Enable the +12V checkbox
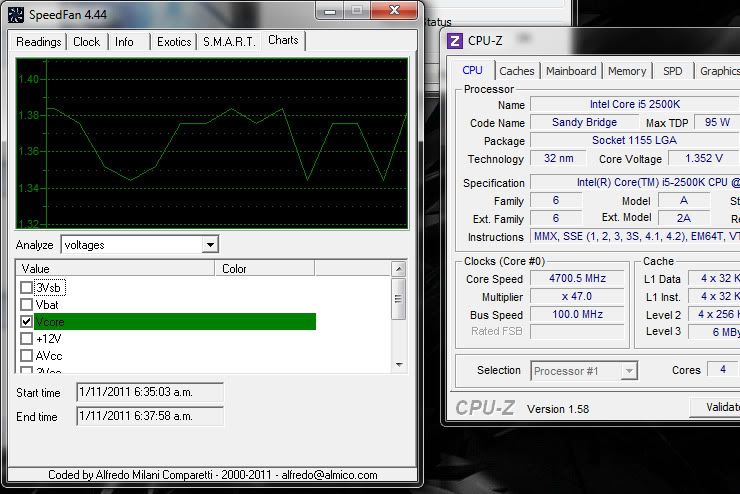 26,339
